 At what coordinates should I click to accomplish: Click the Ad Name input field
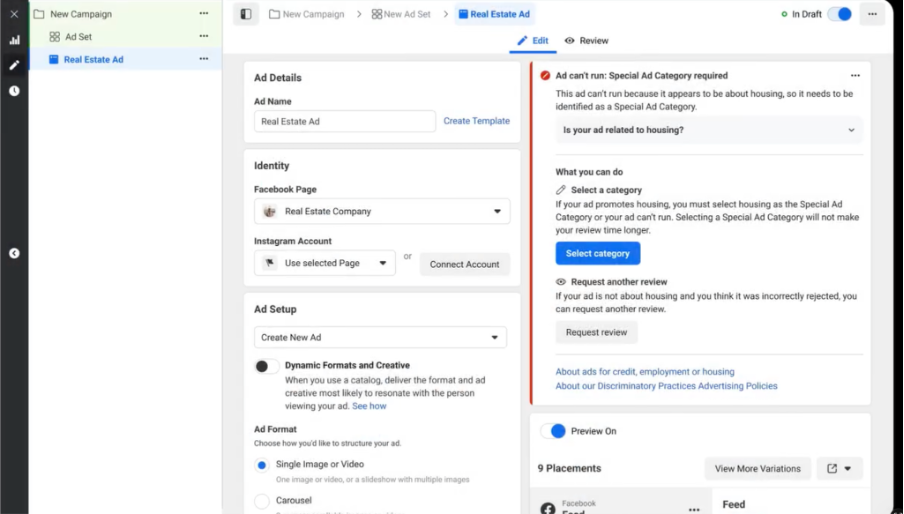[x=345, y=121]
